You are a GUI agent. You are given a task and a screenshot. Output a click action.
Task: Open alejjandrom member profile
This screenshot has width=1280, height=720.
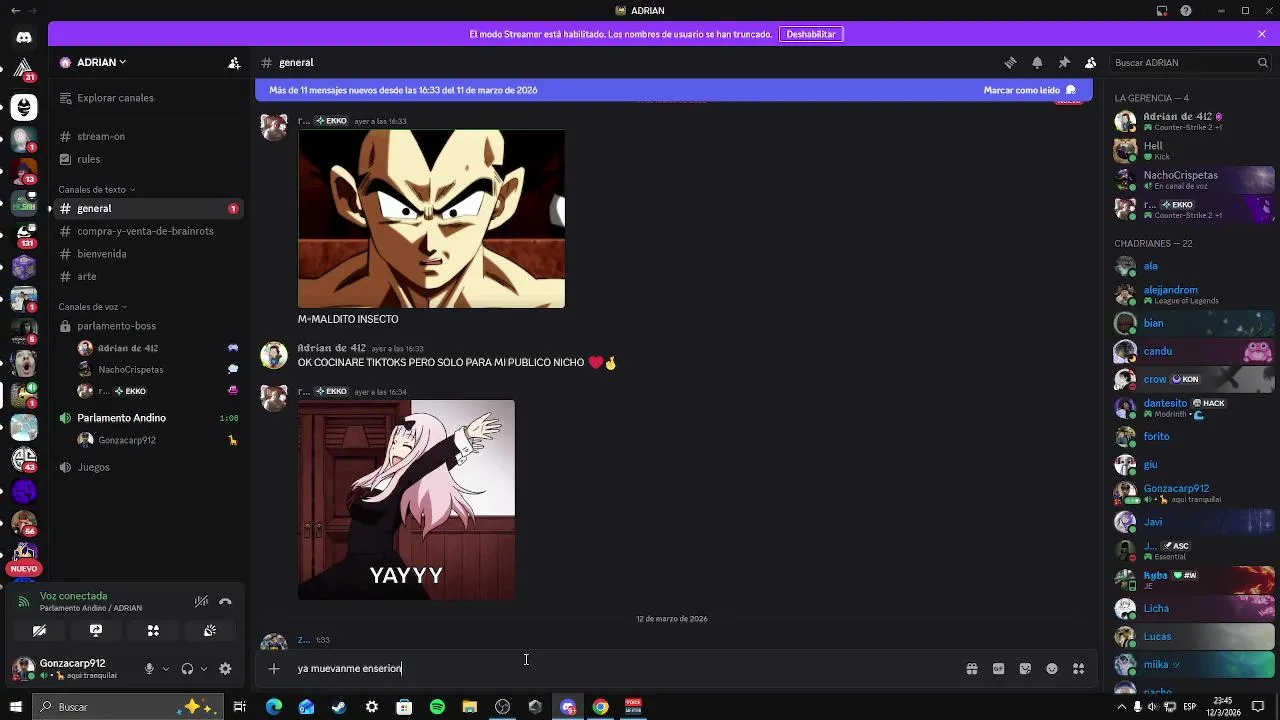tap(1194, 294)
